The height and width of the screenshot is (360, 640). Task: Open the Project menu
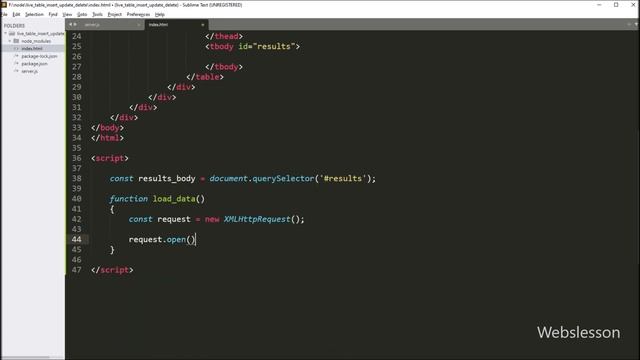coord(115,14)
